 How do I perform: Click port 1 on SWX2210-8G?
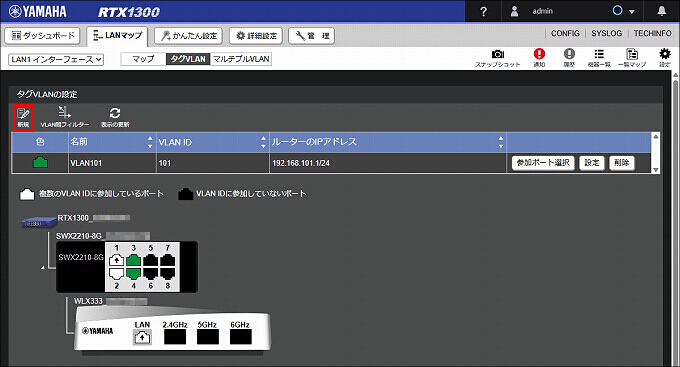[116, 260]
